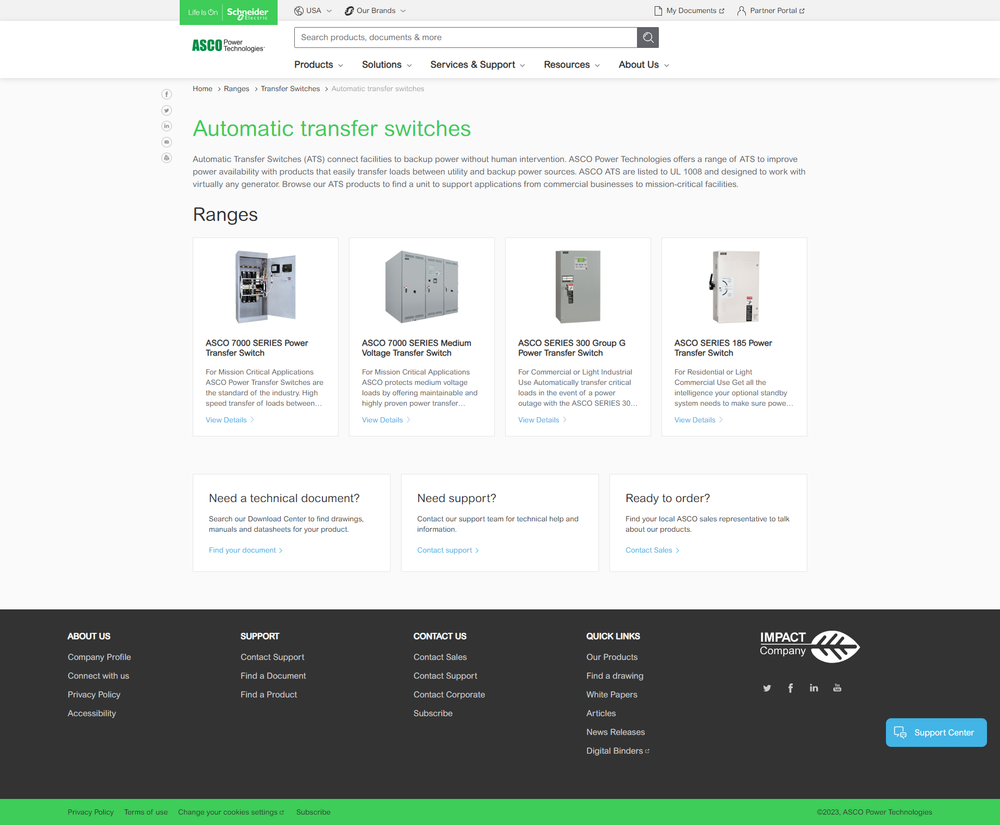Click the ASCO Power Technologies logo
The width and height of the screenshot is (1000, 825).
click(228, 45)
